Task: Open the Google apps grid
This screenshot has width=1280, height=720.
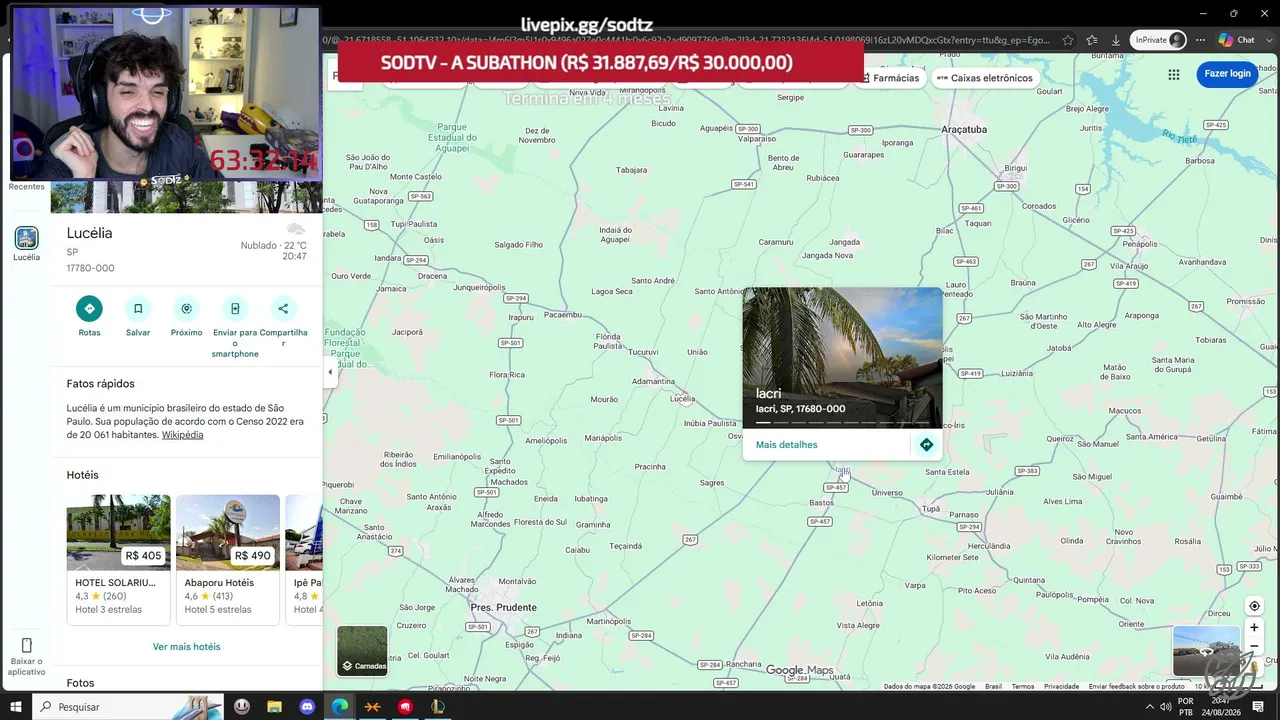Action: (1174, 74)
